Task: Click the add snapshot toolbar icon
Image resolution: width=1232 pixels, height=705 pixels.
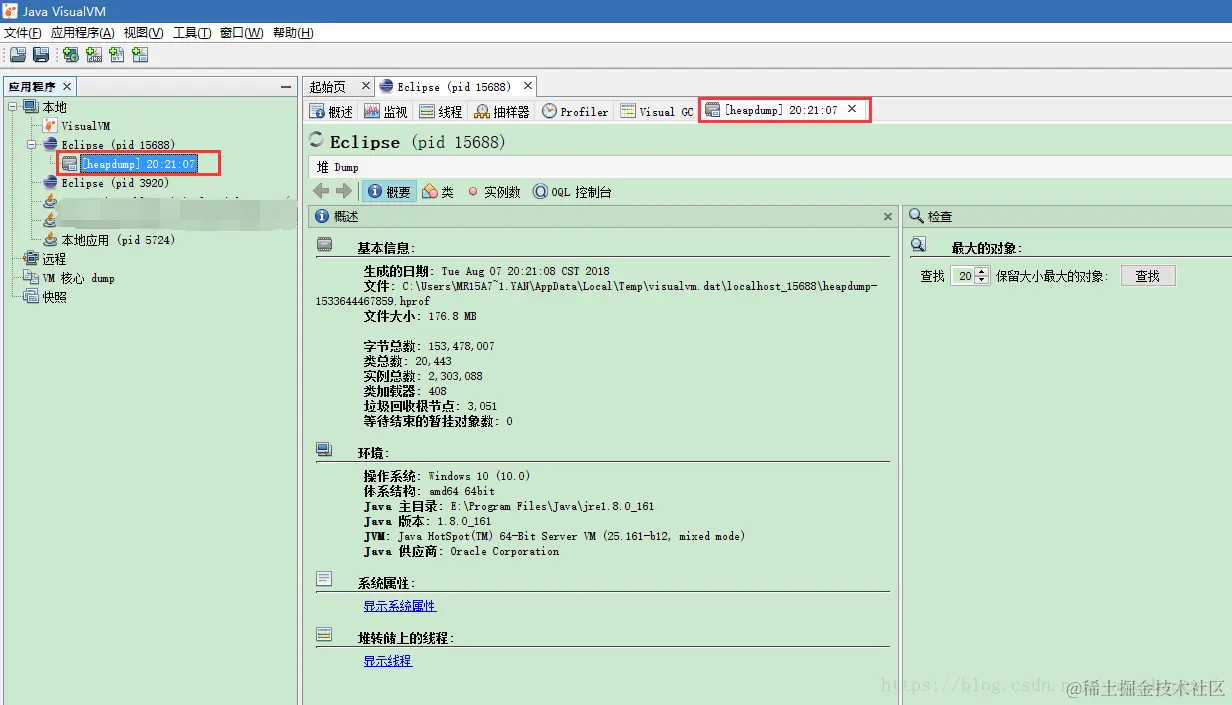Action: 140,55
